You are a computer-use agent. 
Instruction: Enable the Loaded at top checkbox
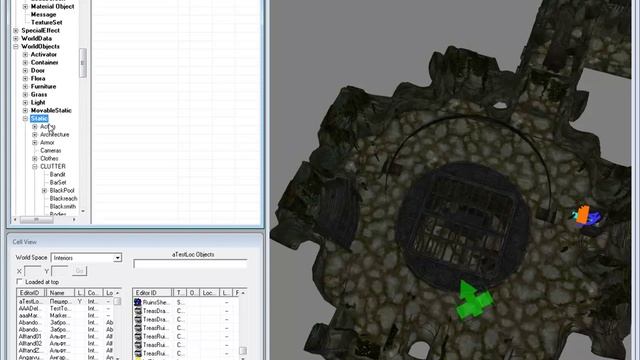(19, 282)
